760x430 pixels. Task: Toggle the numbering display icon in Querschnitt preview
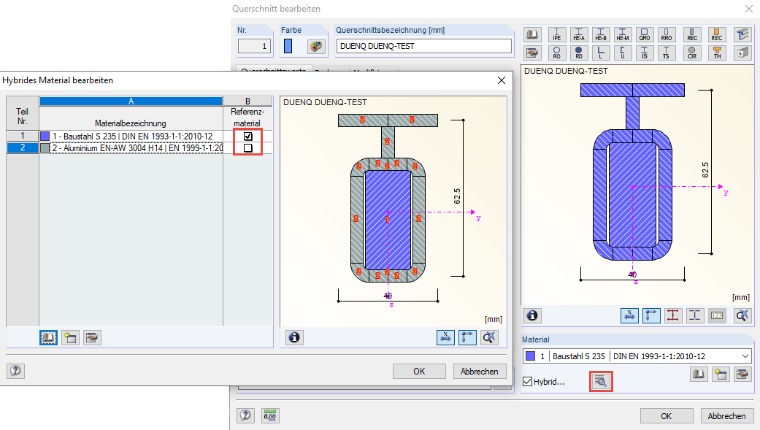717,316
